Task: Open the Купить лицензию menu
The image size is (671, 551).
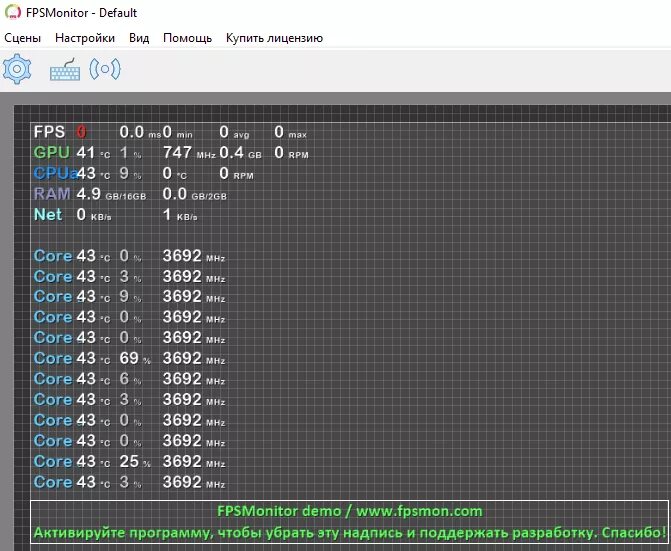Action: (274, 38)
